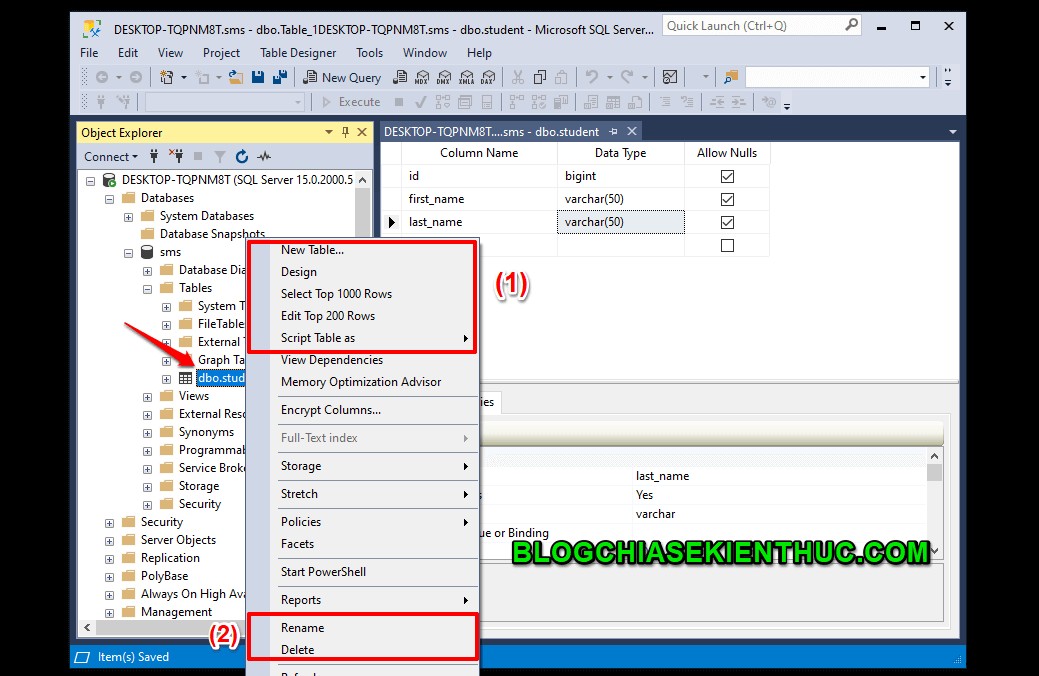Open a New Query window
Viewport: 1039px width, 676px height.
[341, 76]
